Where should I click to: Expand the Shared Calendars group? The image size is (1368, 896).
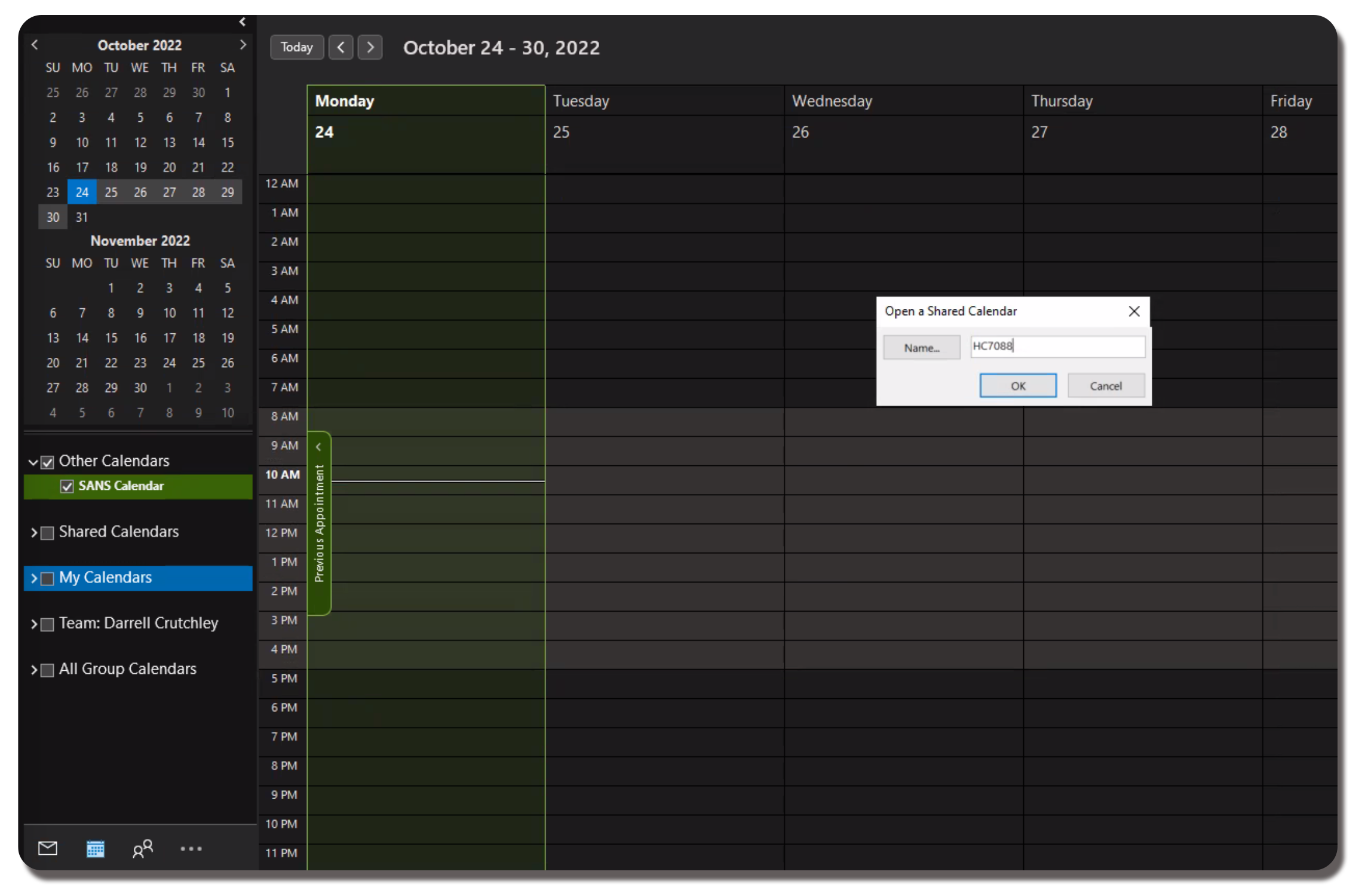click(34, 533)
